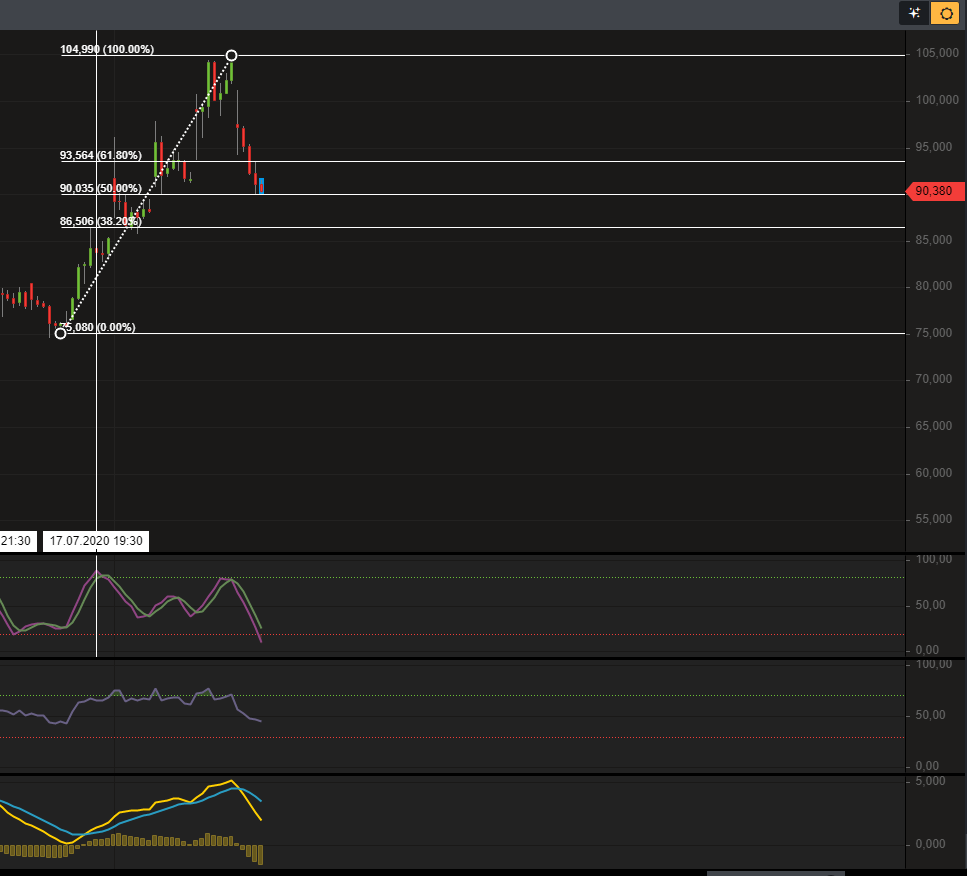The height and width of the screenshot is (876, 967).
Task: Click the 90,035 (50.00%) Fibonacci label
Action: click(x=101, y=188)
